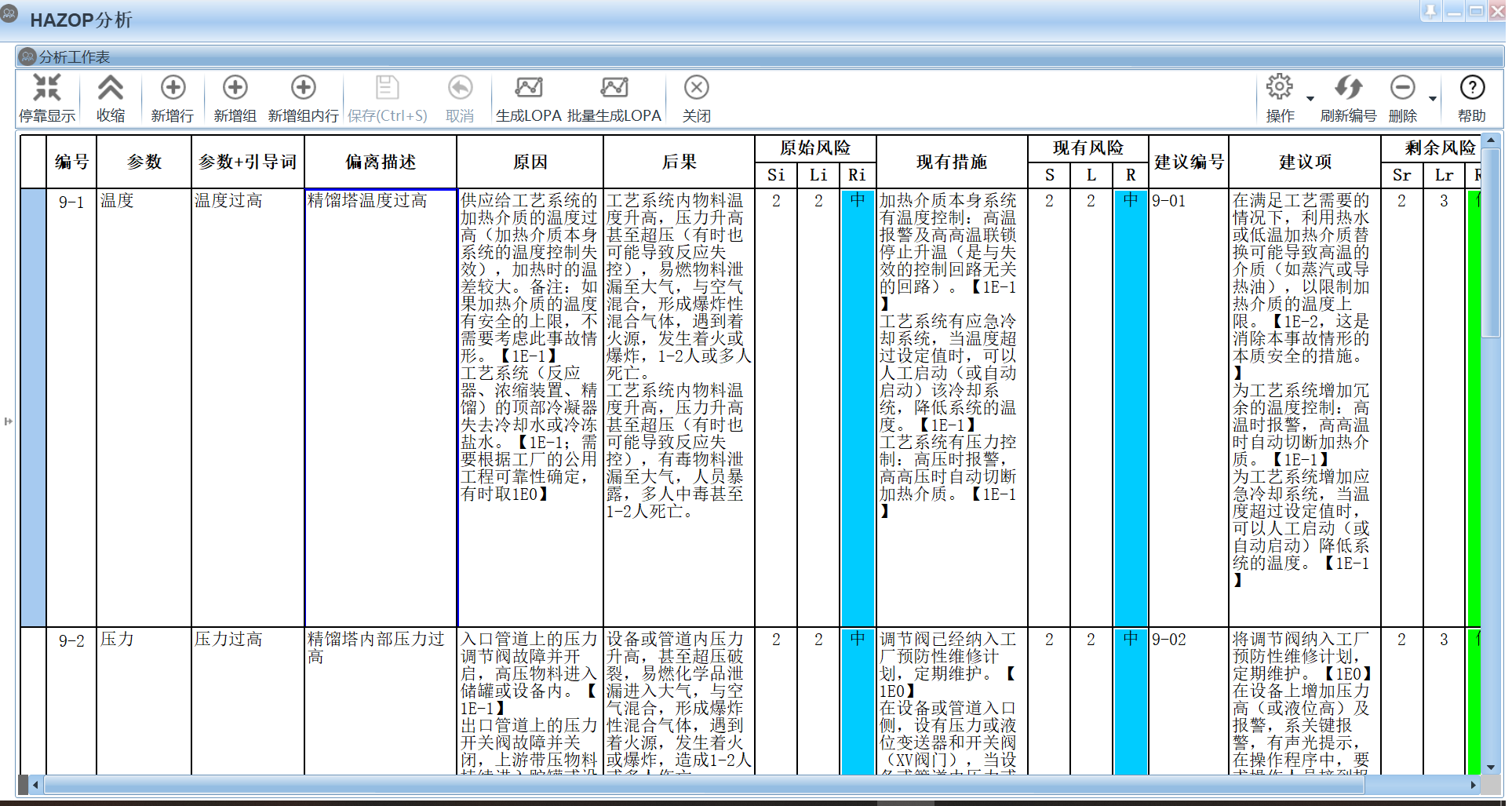Click the 温度过高 guide word cell

(248, 407)
